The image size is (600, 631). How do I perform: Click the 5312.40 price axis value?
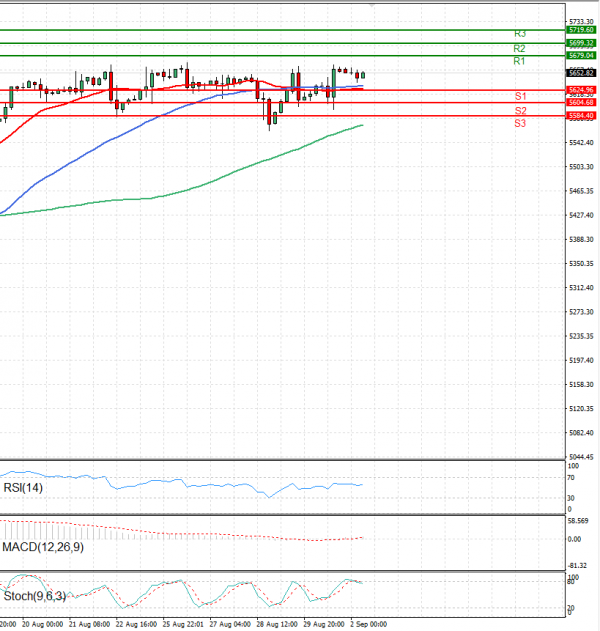(581, 288)
